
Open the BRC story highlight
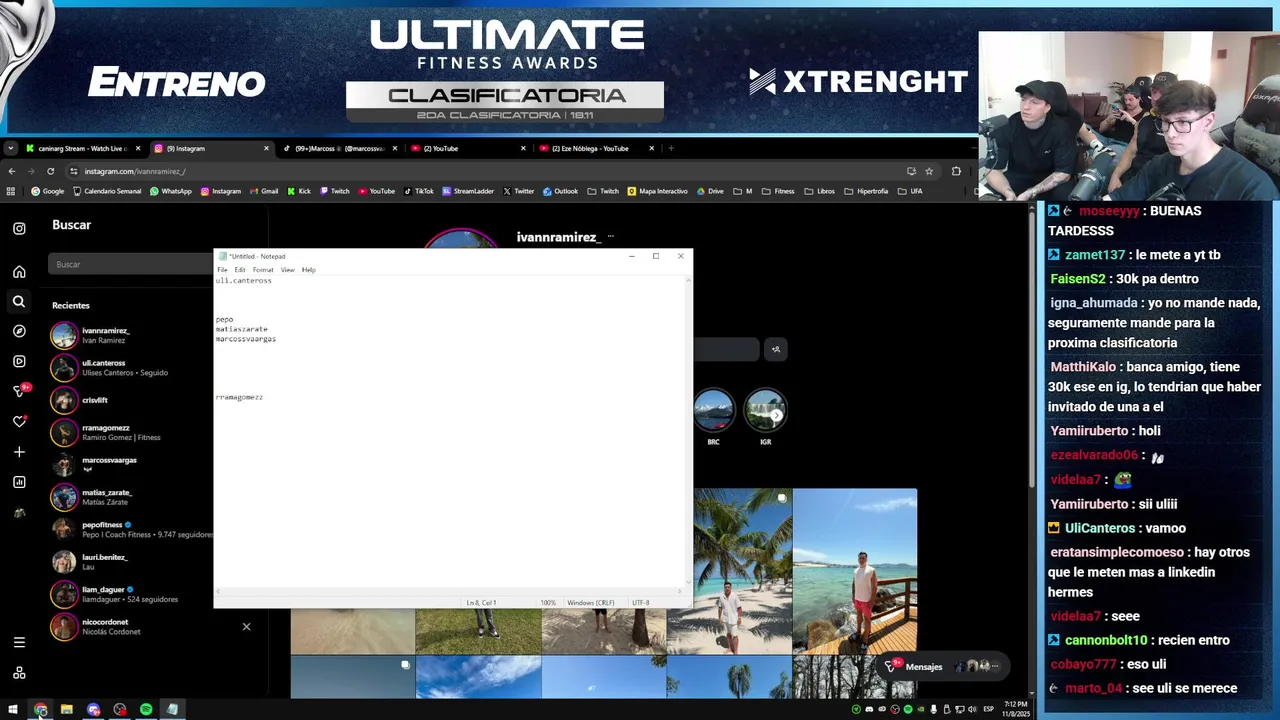click(713, 416)
